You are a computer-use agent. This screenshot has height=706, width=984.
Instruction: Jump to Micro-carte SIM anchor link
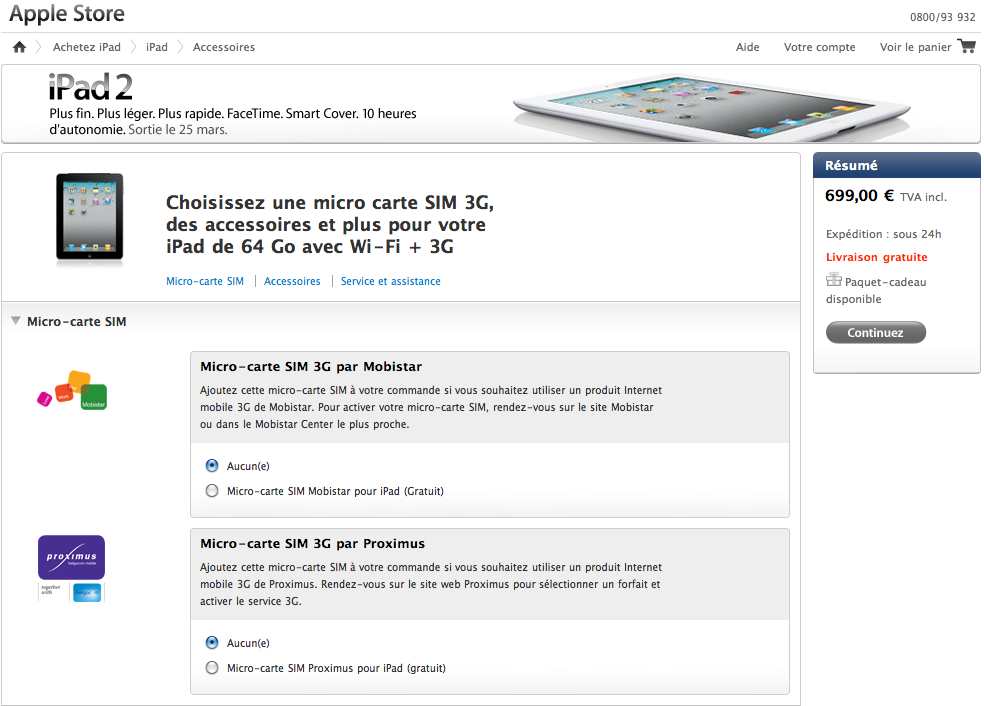pyautogui.click(x=205, y=281)
